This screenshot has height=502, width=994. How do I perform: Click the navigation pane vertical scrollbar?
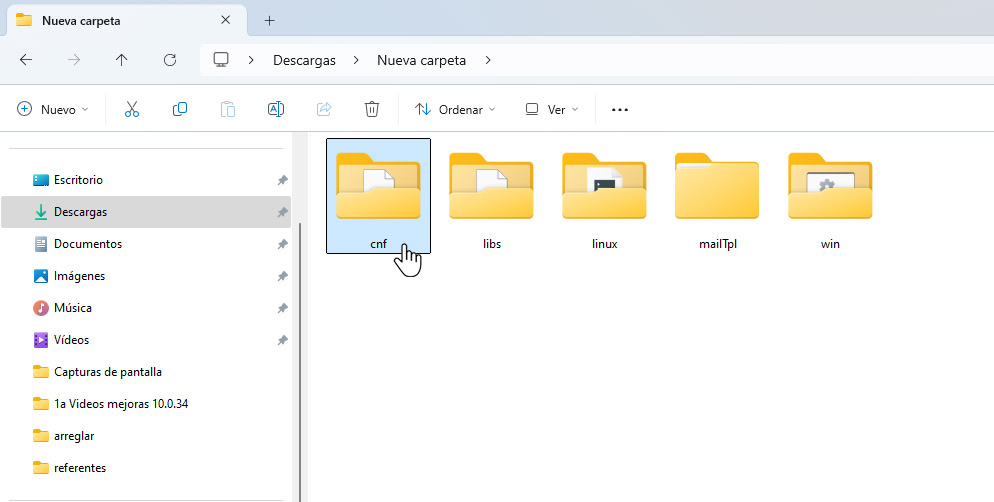(x=299, y=350)
